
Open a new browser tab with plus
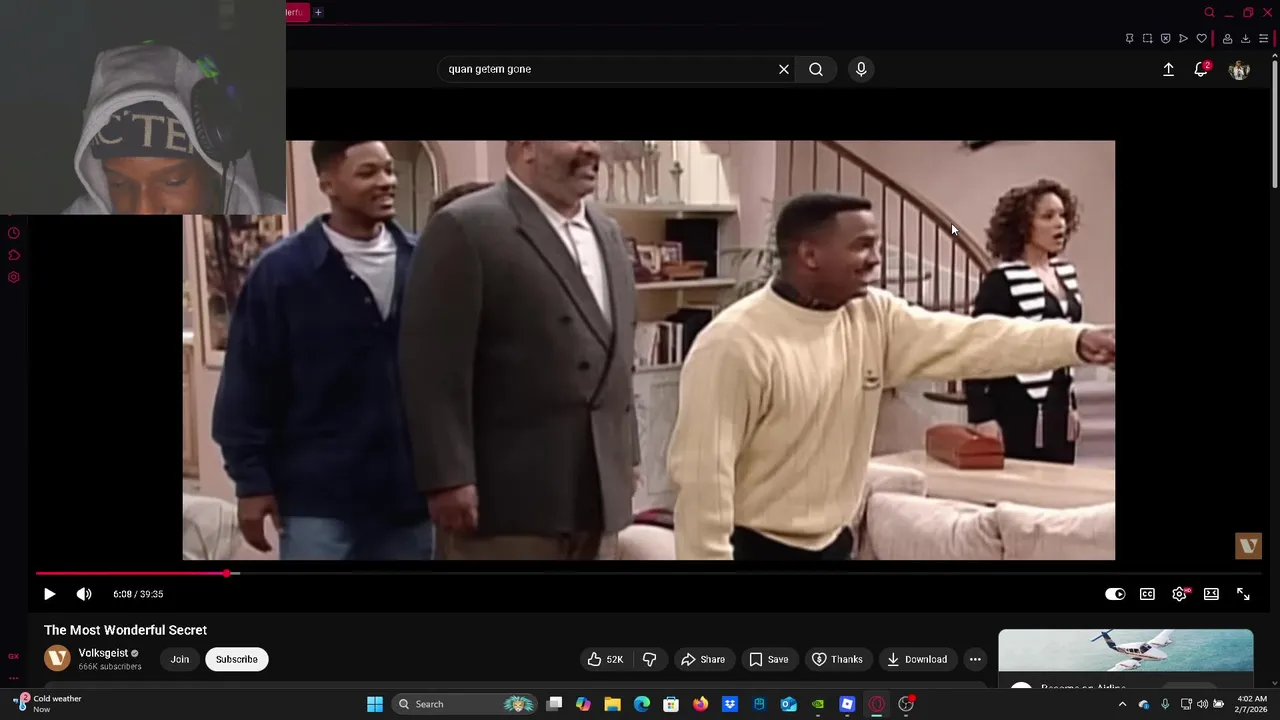[x=318, y=12]
